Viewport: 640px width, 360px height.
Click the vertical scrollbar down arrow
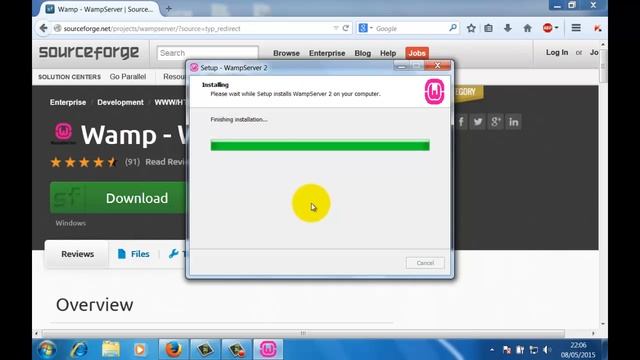point(603,324)
